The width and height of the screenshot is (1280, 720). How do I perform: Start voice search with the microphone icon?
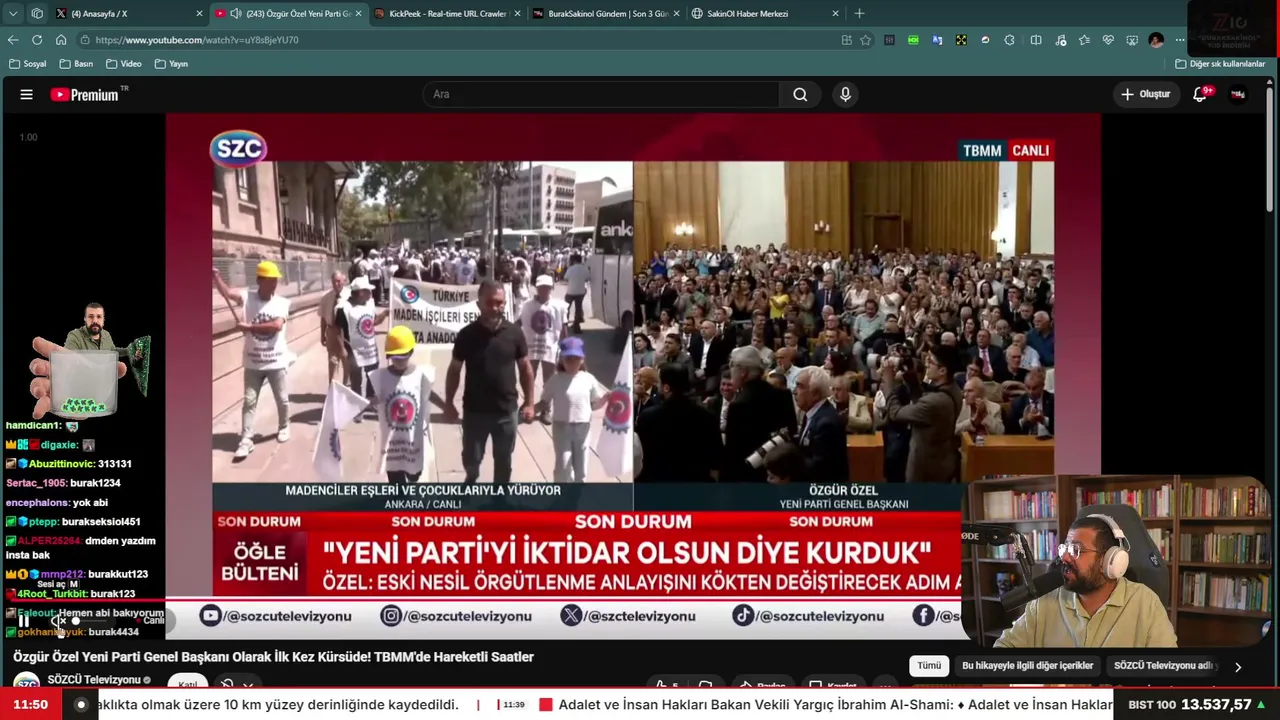click(845, 94)
